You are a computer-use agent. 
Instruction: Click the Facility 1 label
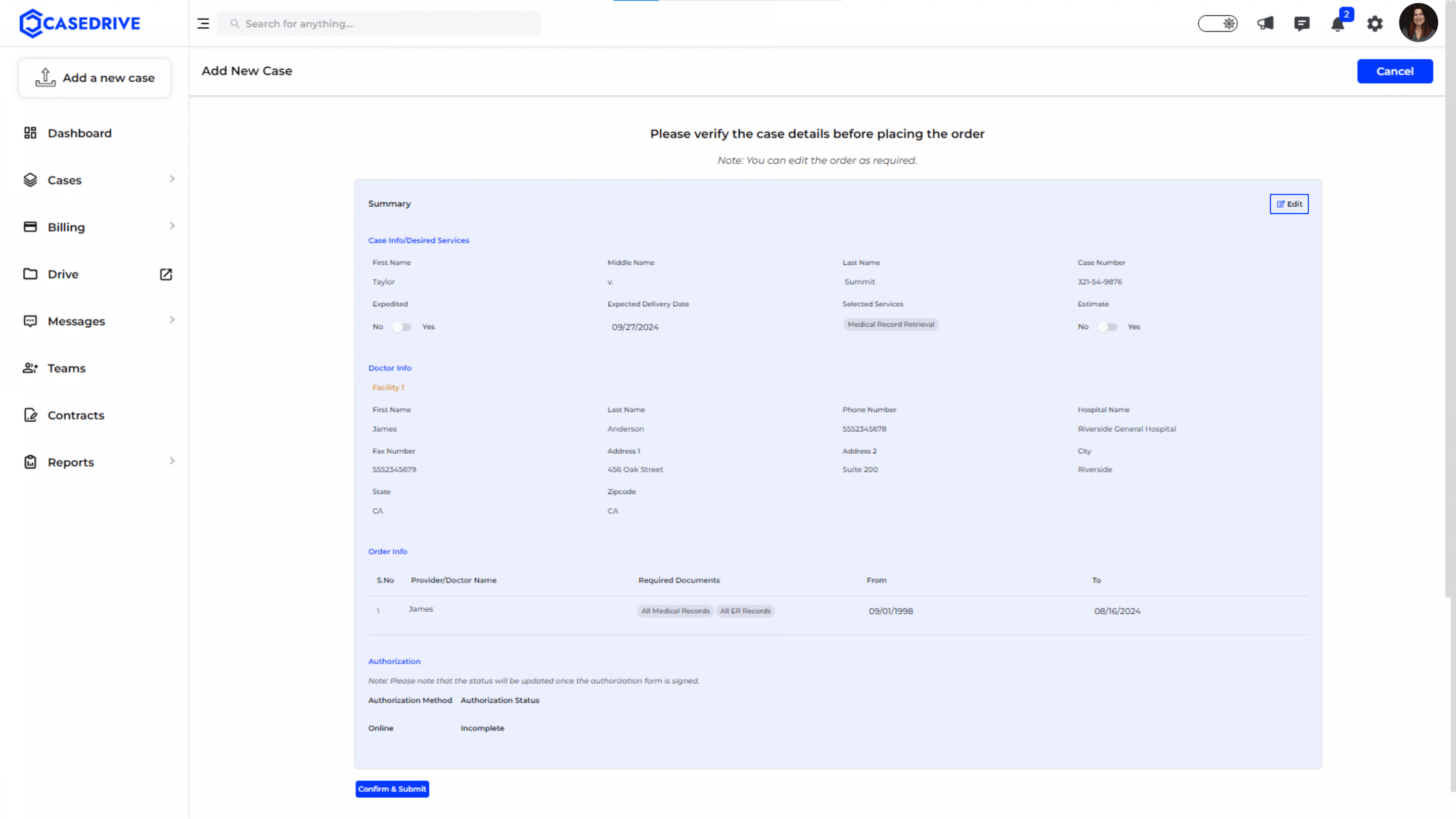(x=388, y=387)
